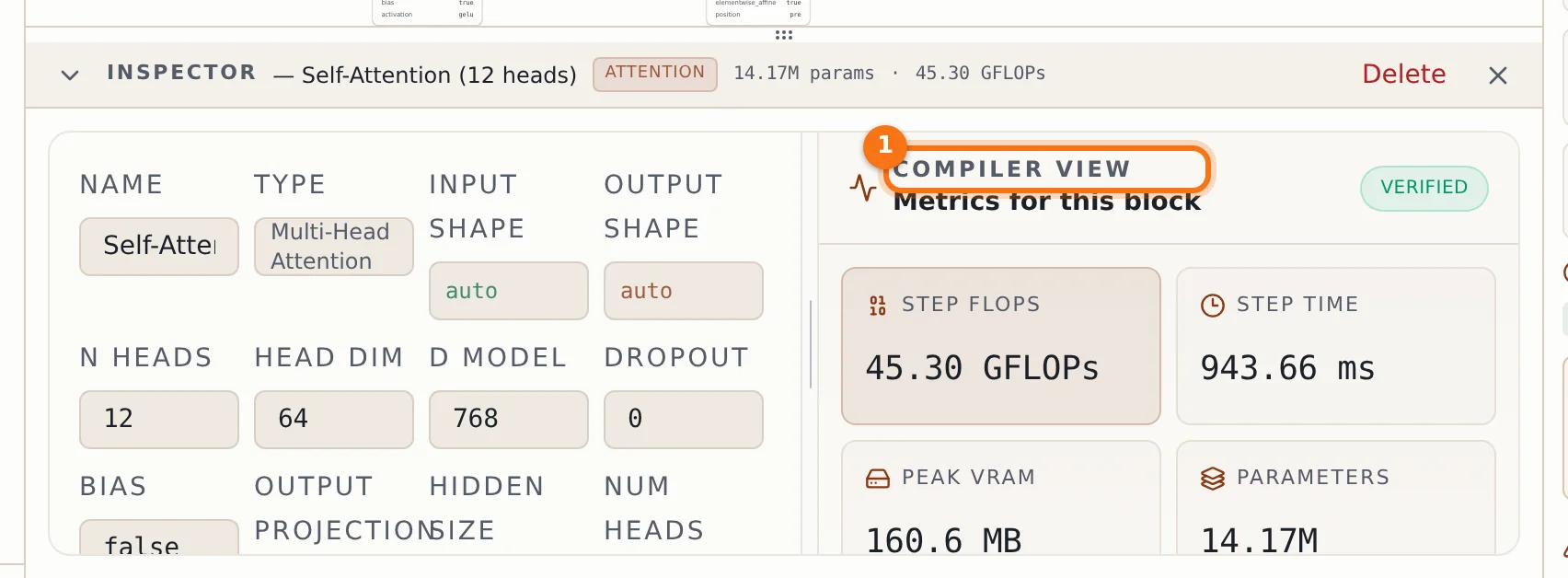Click the Input Shape field set to auto
The image size is (1568, 578).
tap(509, 291)
